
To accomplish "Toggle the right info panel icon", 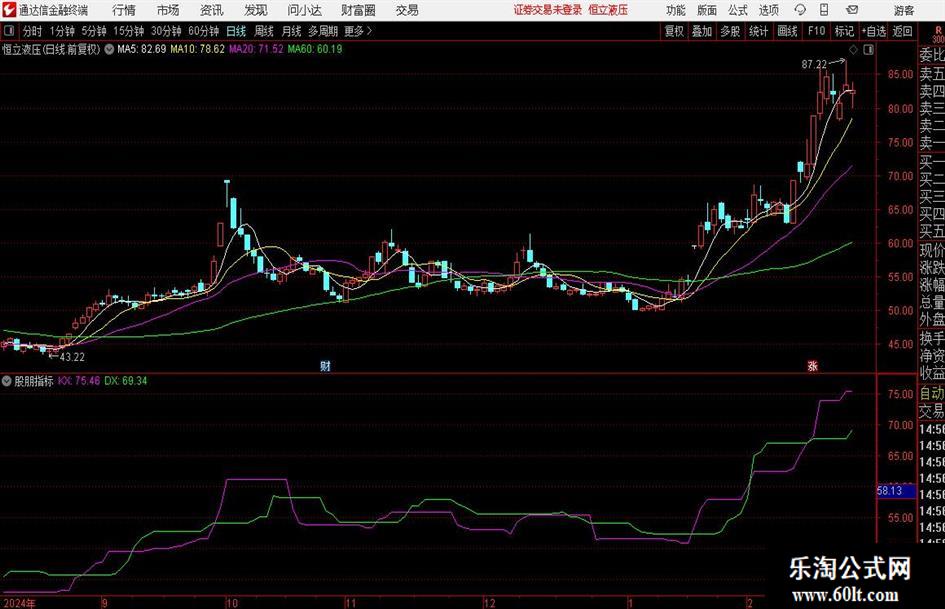I will [868, 49].
